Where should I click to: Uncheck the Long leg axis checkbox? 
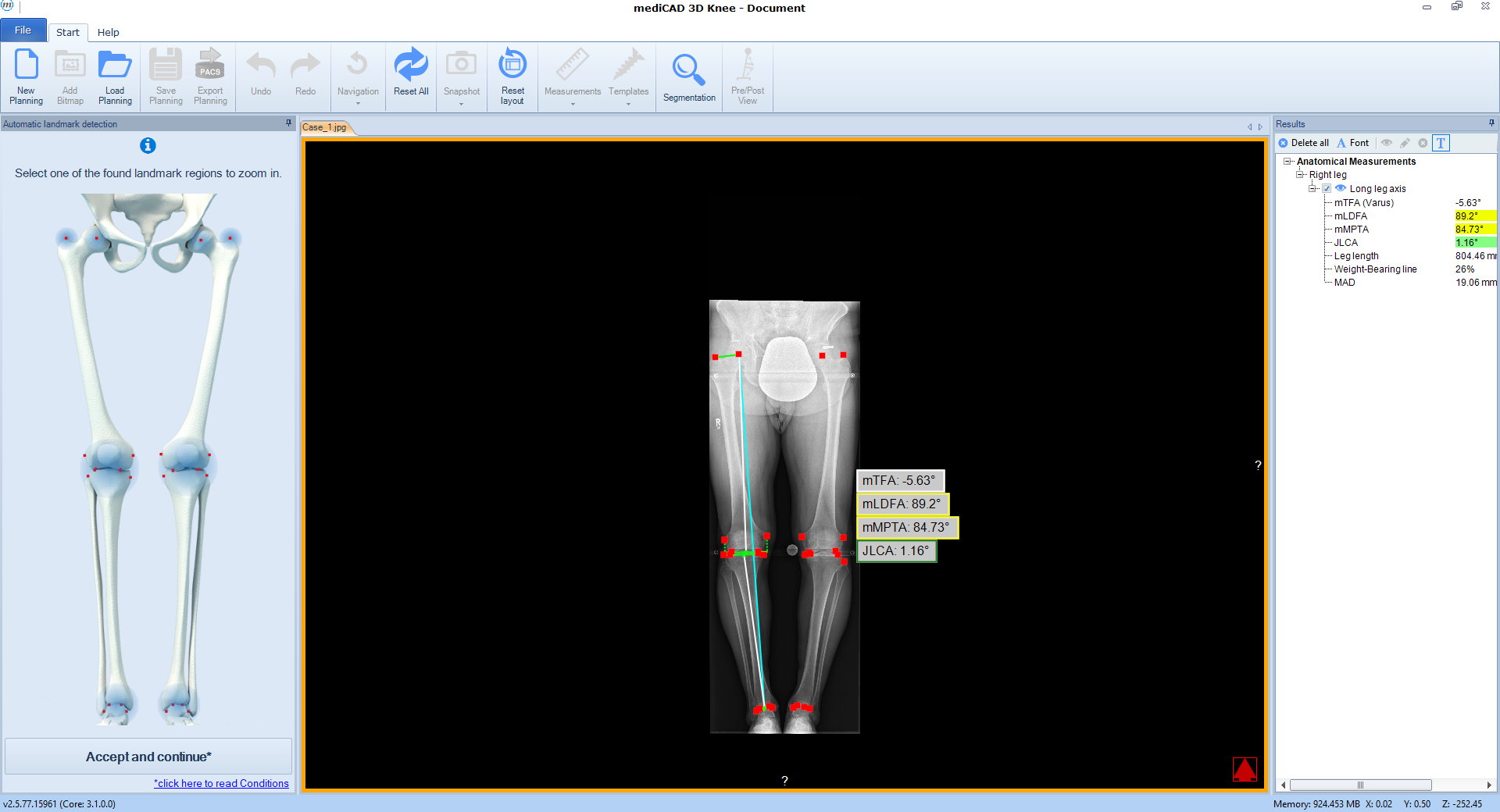(1327, 189)
